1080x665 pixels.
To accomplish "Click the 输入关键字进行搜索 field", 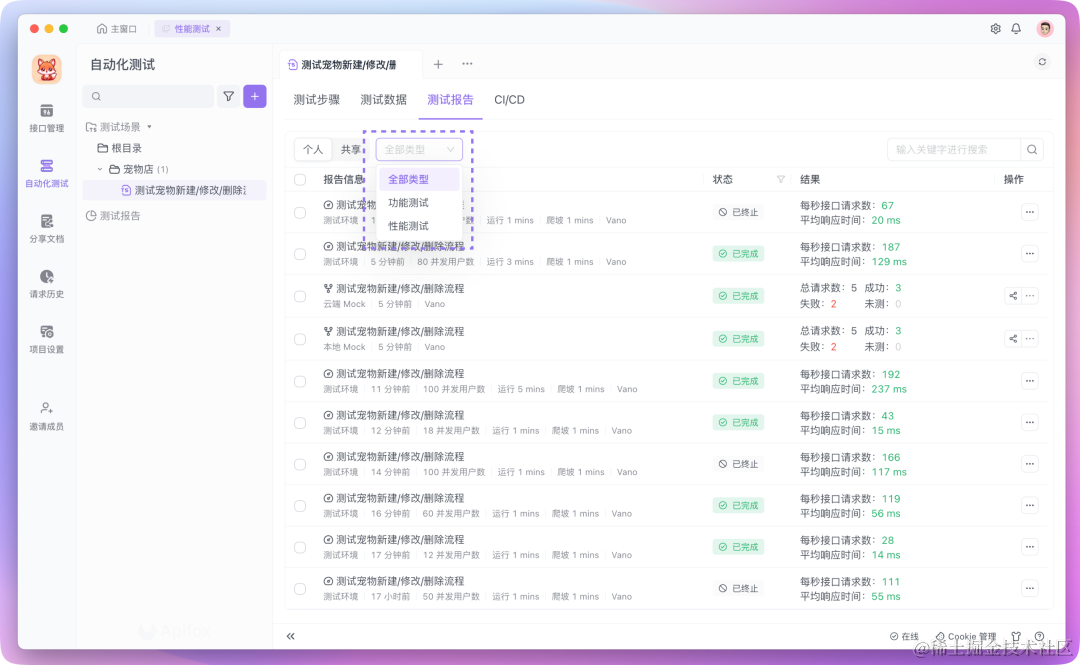I will tap(954, 150).
